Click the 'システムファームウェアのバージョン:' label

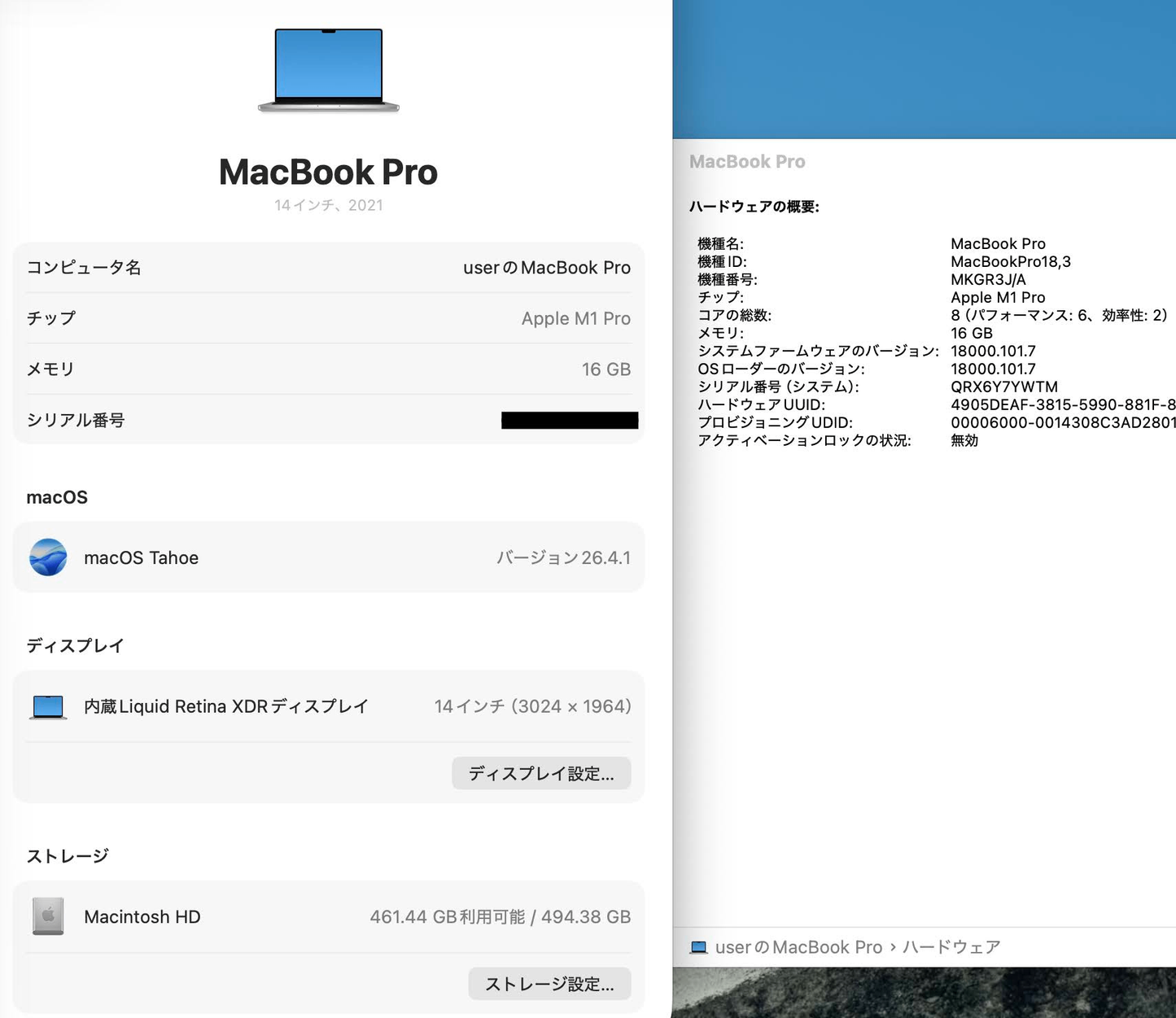click(818, 352)
